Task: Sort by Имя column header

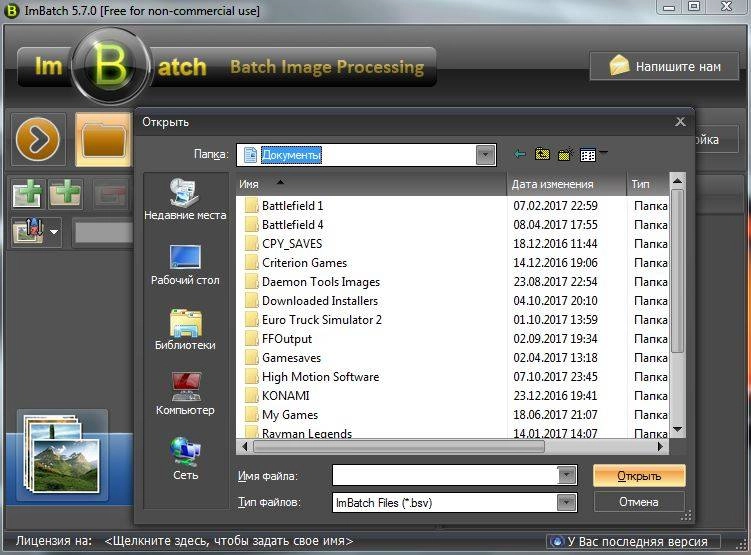Action: [371, 184]
